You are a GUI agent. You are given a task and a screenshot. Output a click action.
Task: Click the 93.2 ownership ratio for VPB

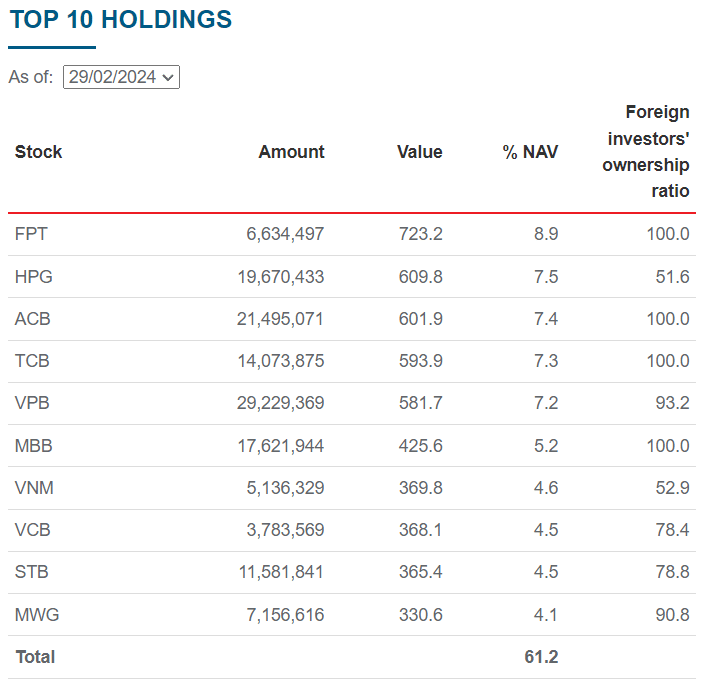(x=672, y=403)
